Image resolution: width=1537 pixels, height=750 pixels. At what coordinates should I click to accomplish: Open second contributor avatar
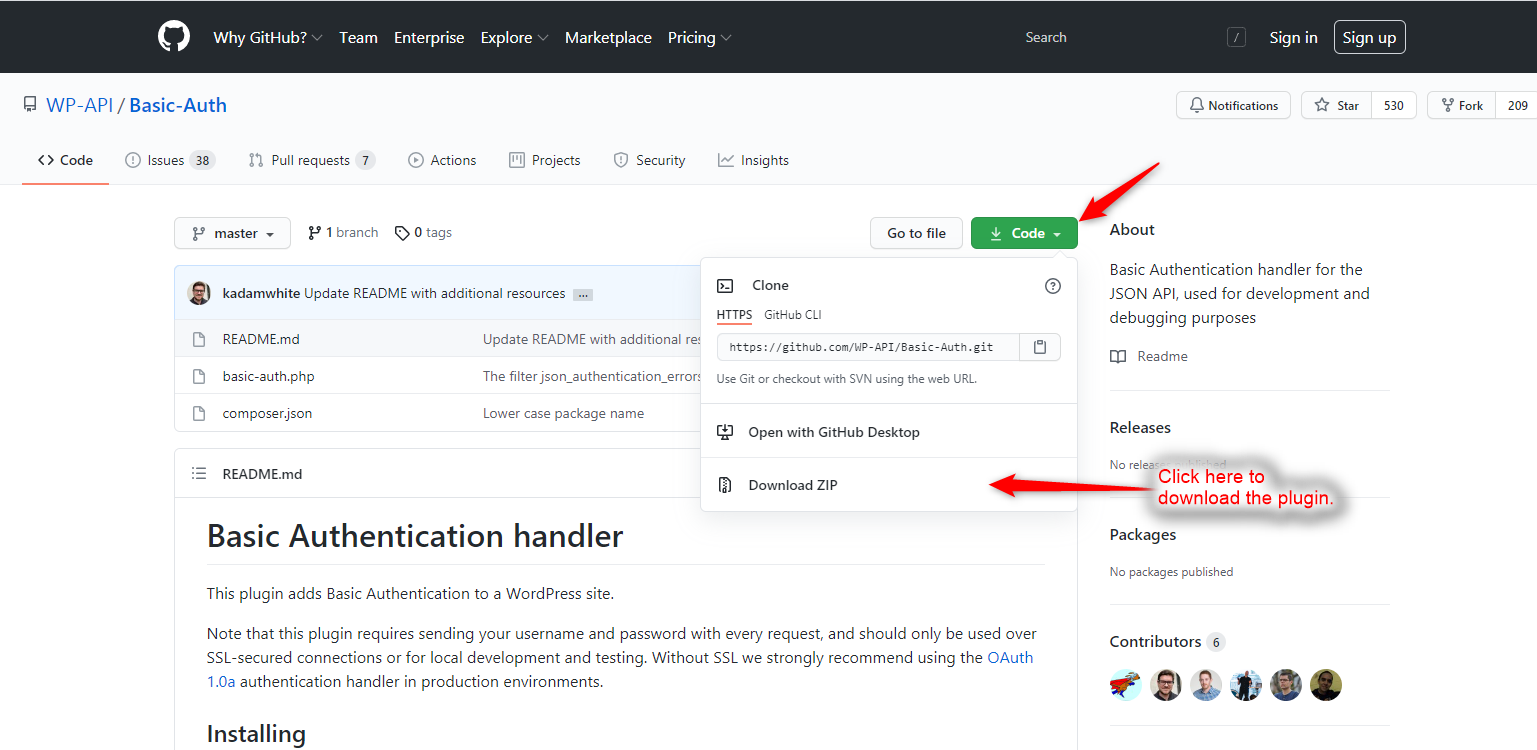point(1166,685)
